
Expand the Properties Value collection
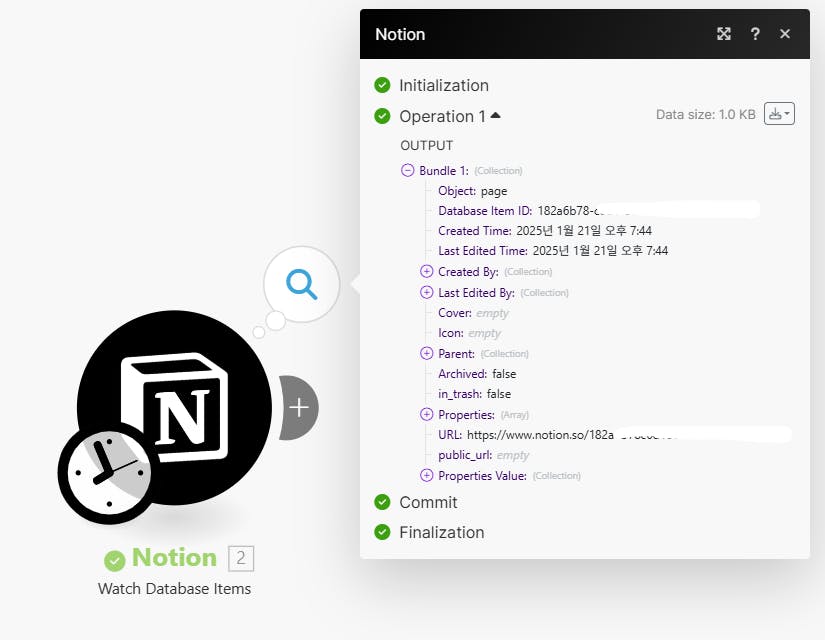pos(427,475)
